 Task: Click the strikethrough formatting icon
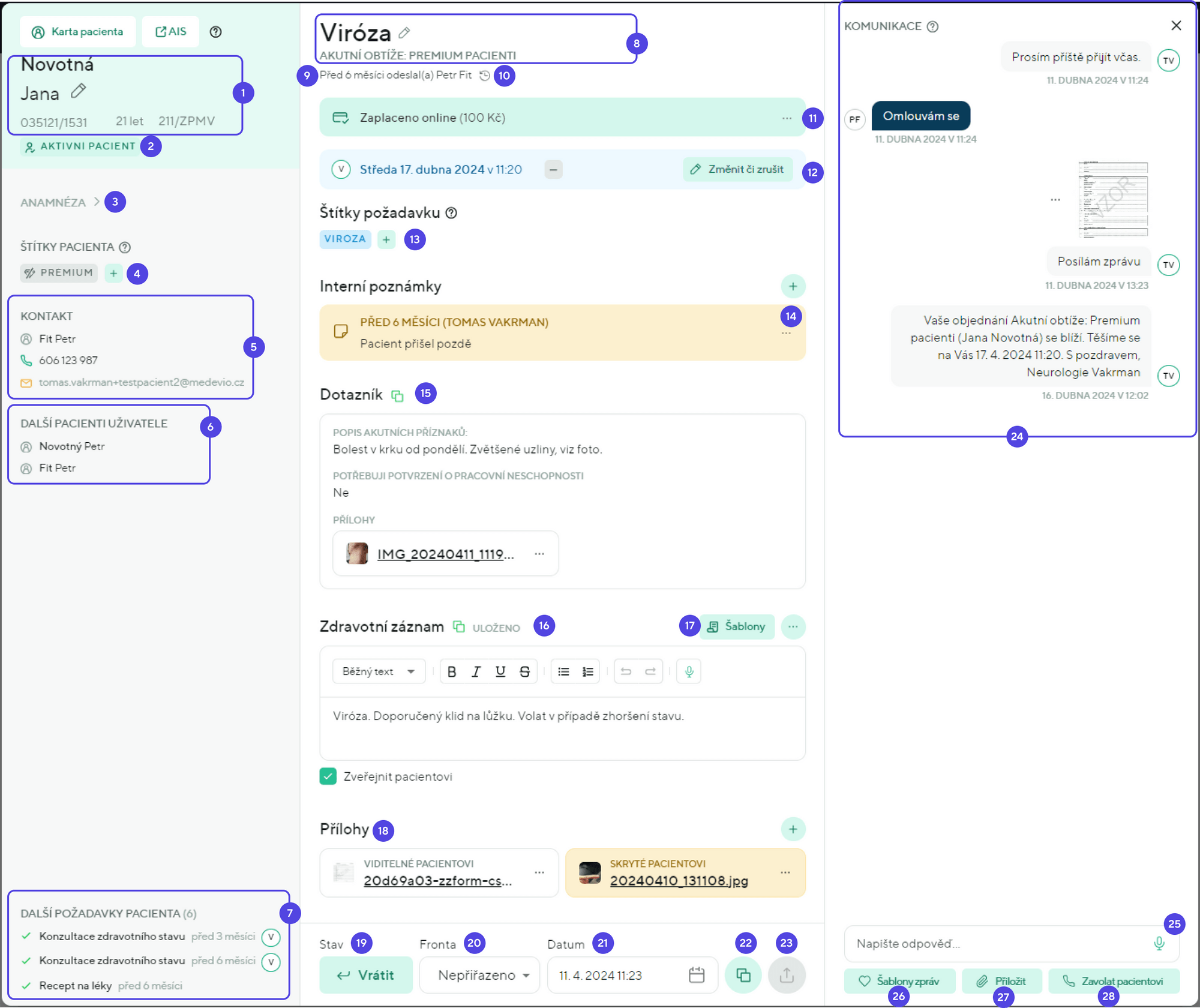coord(524,671)
